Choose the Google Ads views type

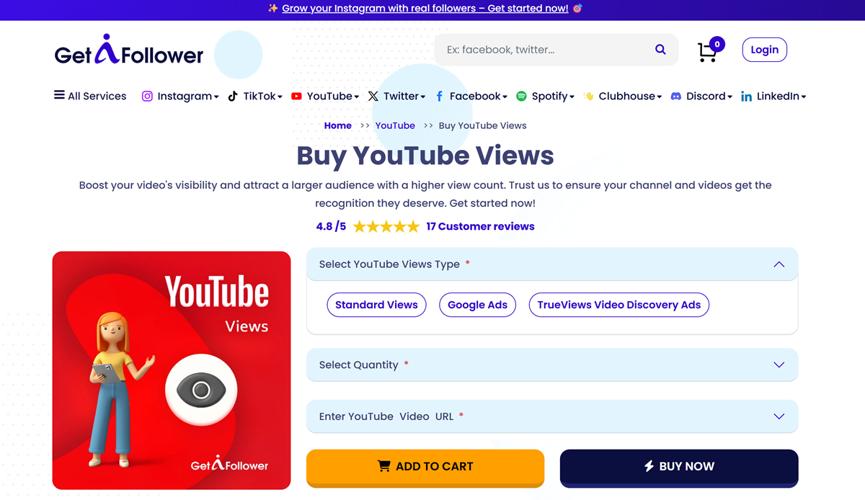tap(477, 305)
